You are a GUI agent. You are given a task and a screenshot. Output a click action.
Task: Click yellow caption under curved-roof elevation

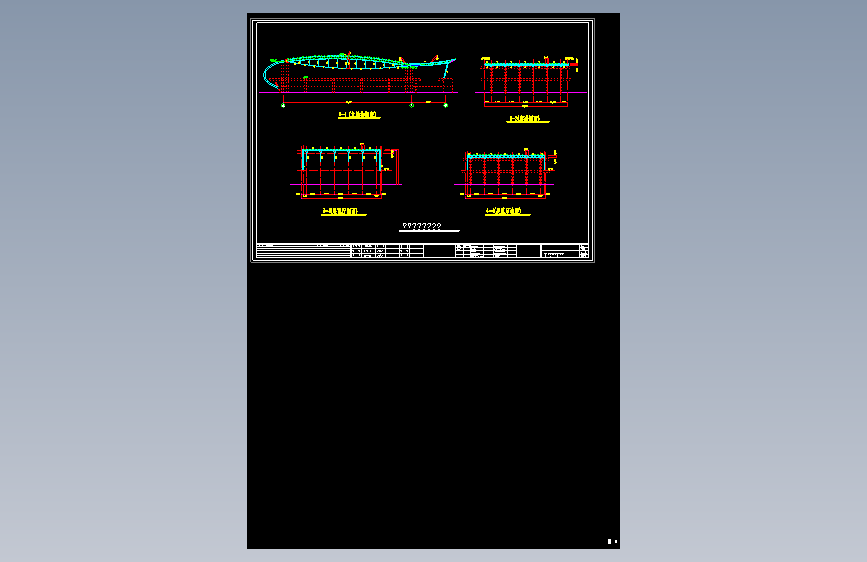pos(359,115)
